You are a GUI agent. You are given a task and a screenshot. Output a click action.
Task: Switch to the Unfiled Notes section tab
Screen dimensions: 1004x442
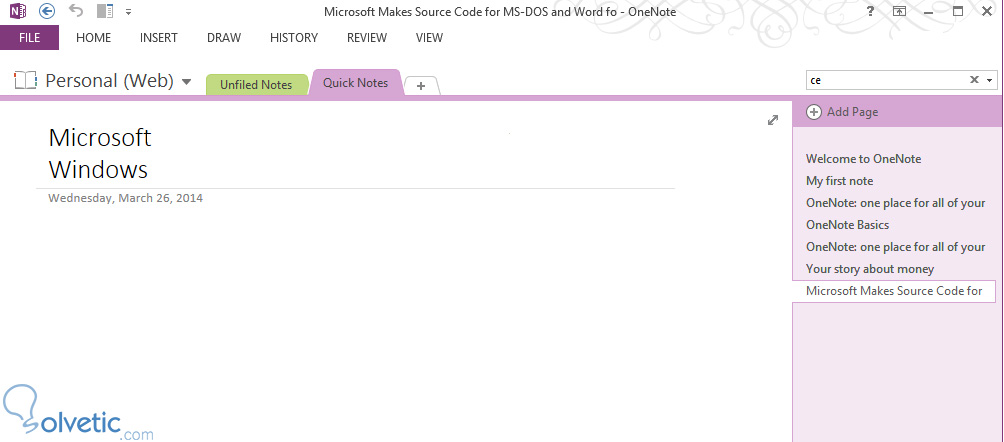click(256, 85)
